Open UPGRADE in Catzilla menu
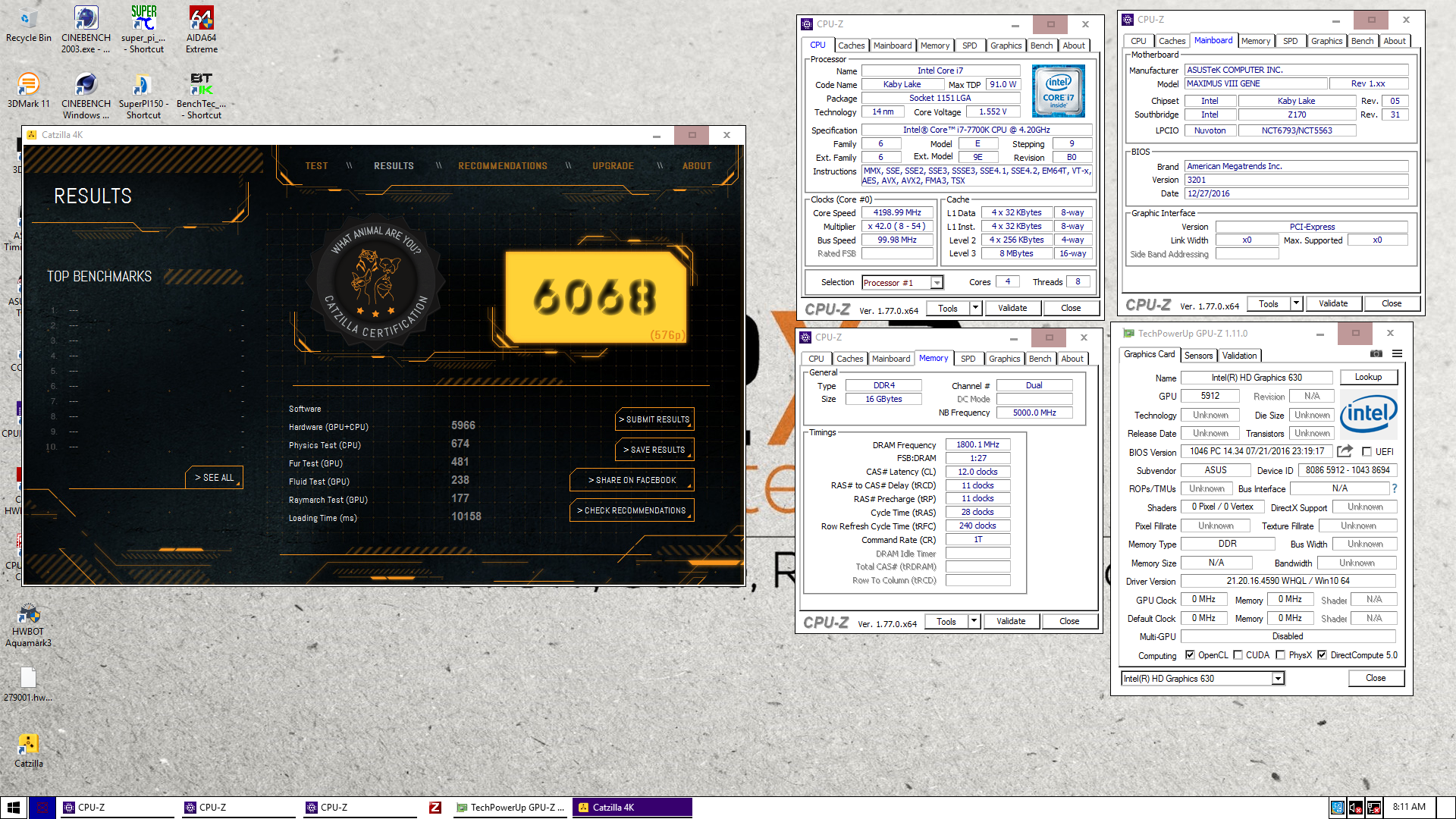The image size is (1456, 819). click(613, 166)
